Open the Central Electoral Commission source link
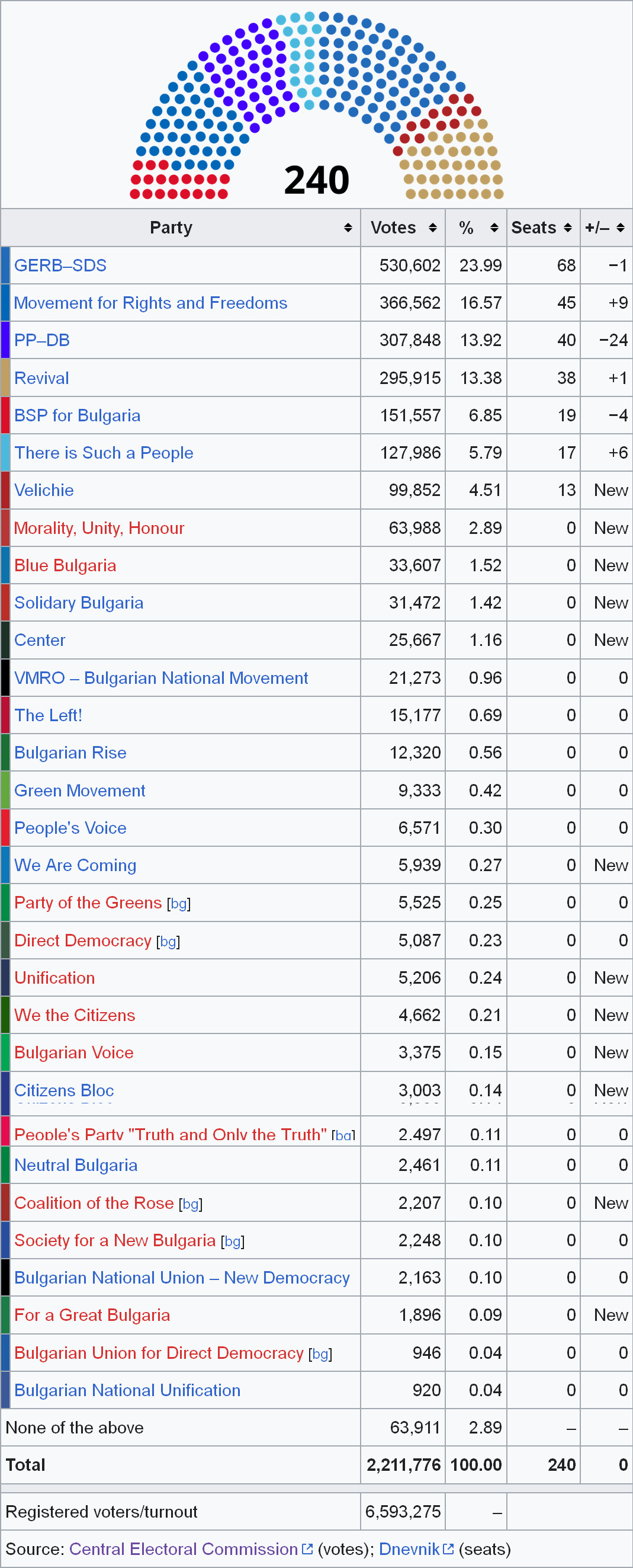This screenshot has width=633, height=1568. 184,1548
